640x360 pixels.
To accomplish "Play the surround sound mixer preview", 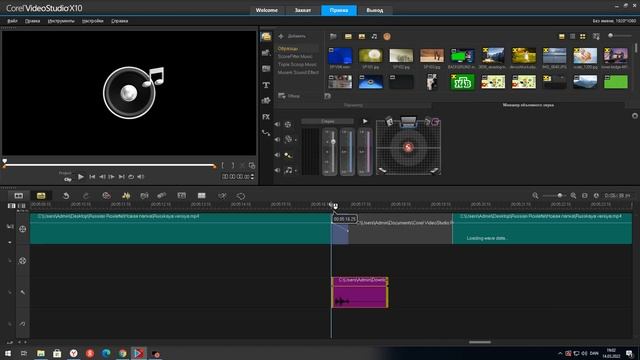I will coord(365,121).
